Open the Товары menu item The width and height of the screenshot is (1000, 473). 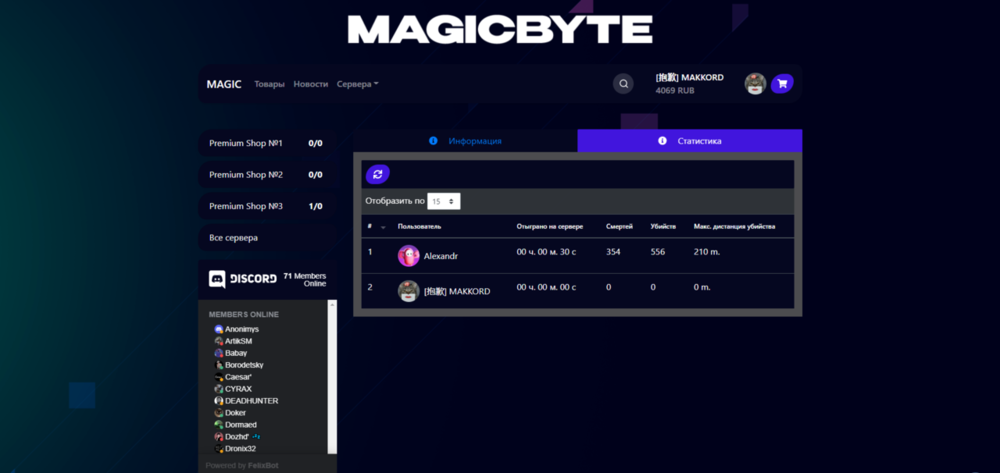point(270,84)
